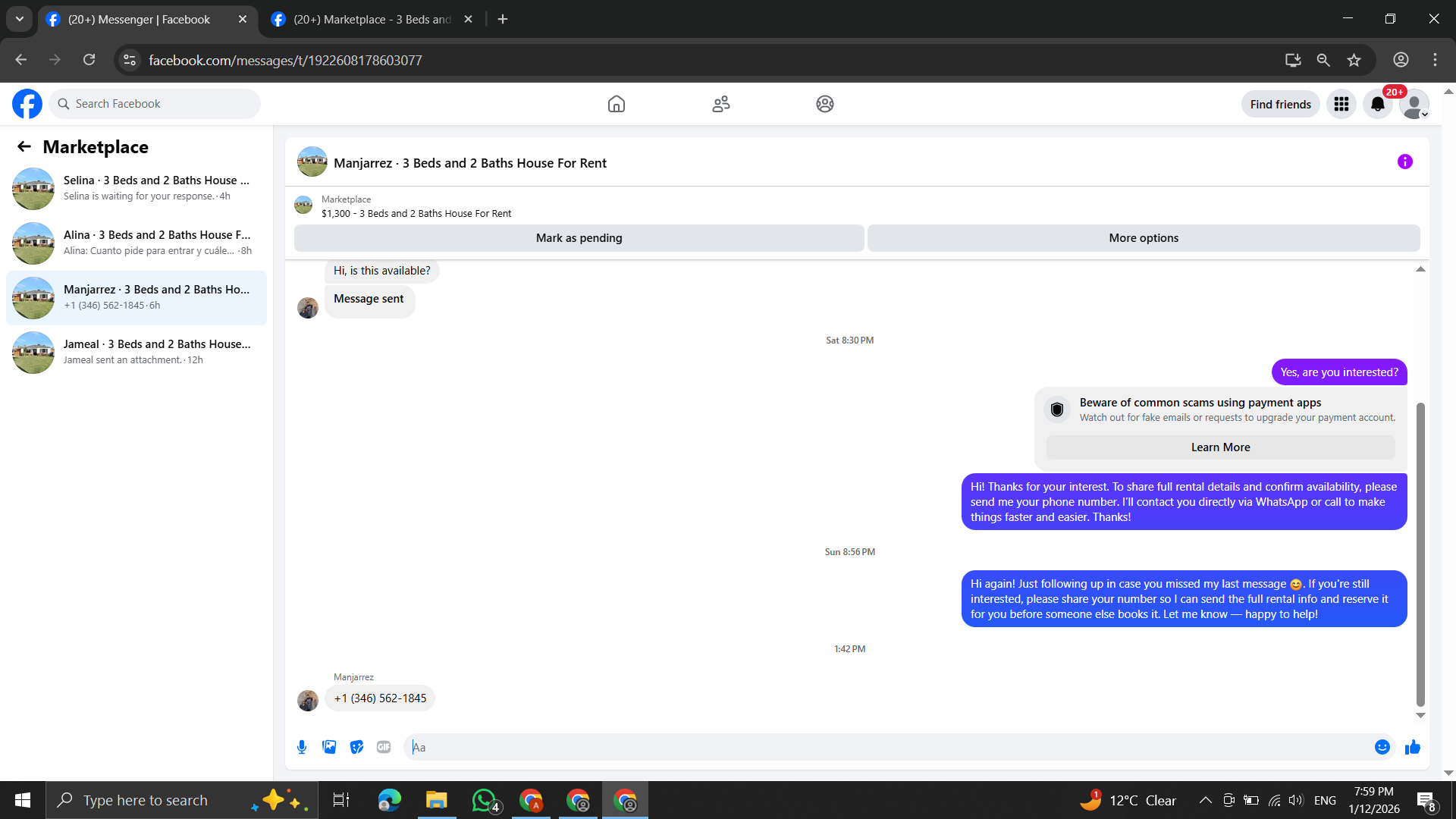Focus the Aa message input field
1456x819 pixels.
coord(887,747)
